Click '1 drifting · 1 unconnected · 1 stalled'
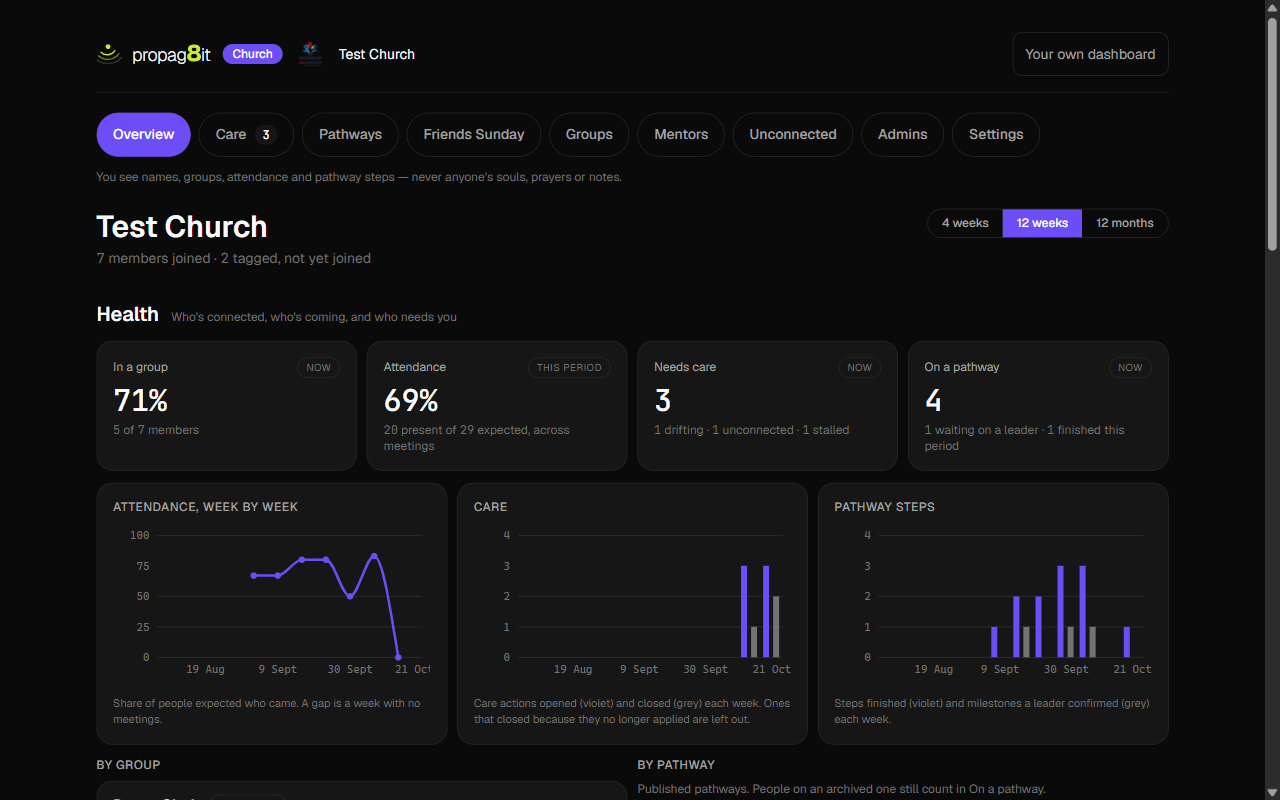This screenshot has width=1280, height=800. pyautogui.click(x=752, y=430)
